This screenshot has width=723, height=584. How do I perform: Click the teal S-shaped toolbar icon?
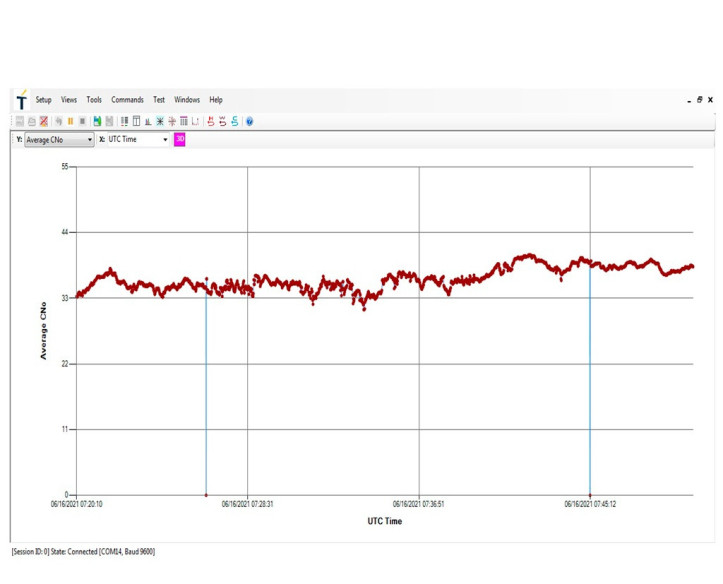(x=235, y=121)
